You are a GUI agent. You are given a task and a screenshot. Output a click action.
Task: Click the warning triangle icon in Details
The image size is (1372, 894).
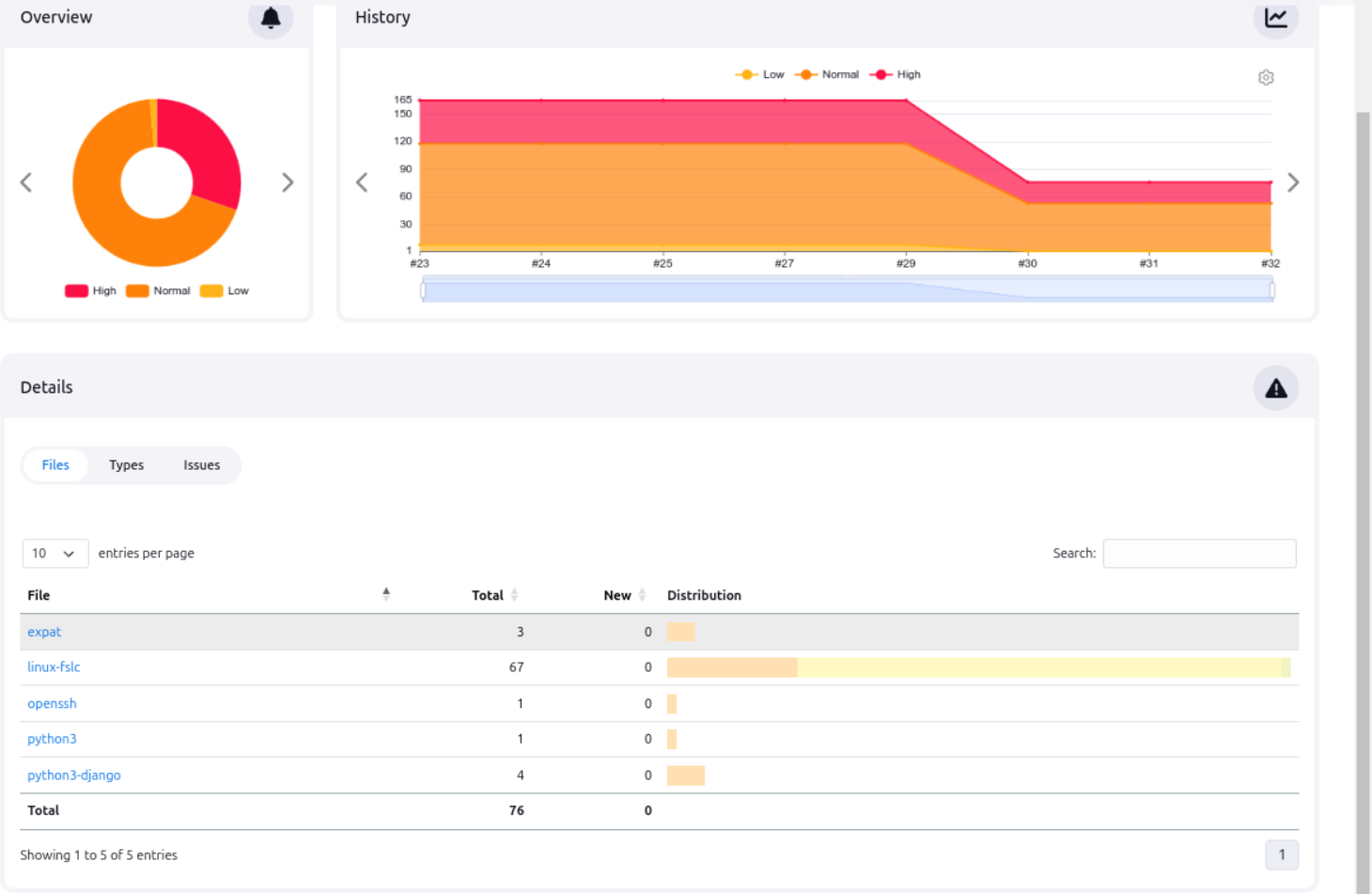(x=1276, y=388)
